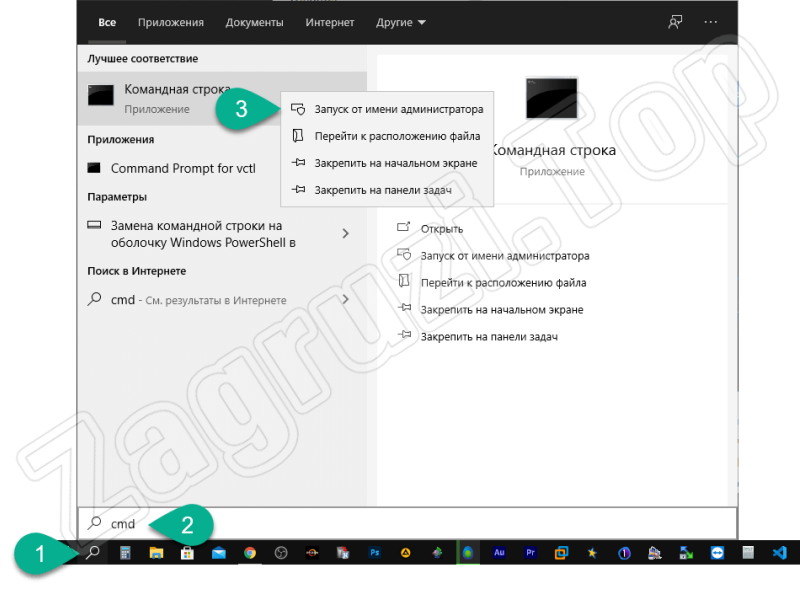Click the search input field containing cmd
Image resolution: width=800 pixels, height=589 pixels.
click(x=400, y=523)
